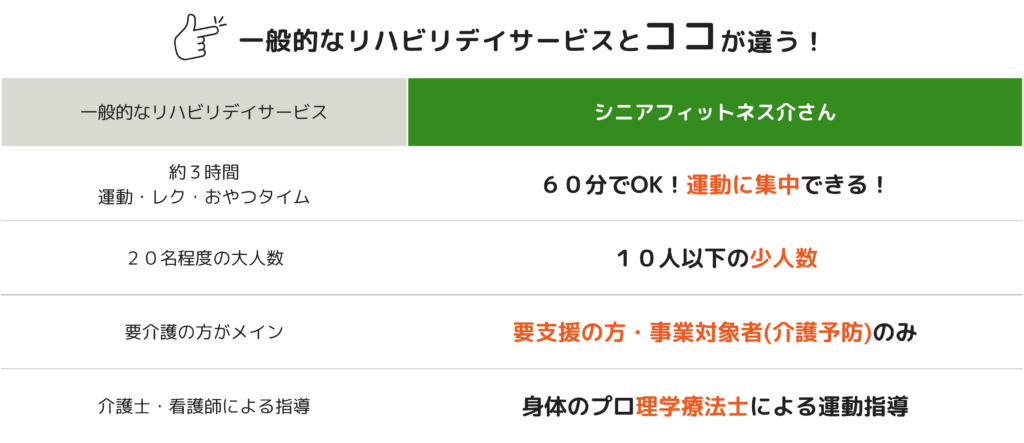
Task: Select the gray 一般的なリハビリデイサービス column header
Action: pos(204,112)
